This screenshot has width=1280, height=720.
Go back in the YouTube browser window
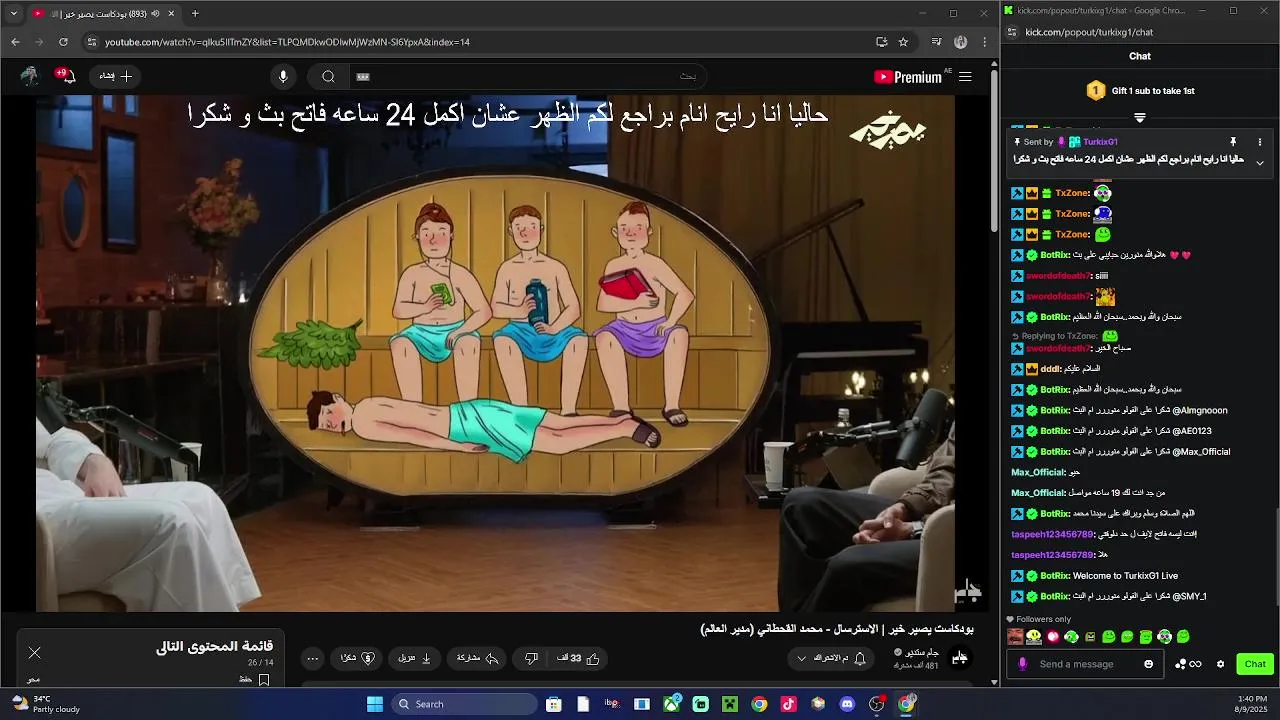click(x=15, y=42)
